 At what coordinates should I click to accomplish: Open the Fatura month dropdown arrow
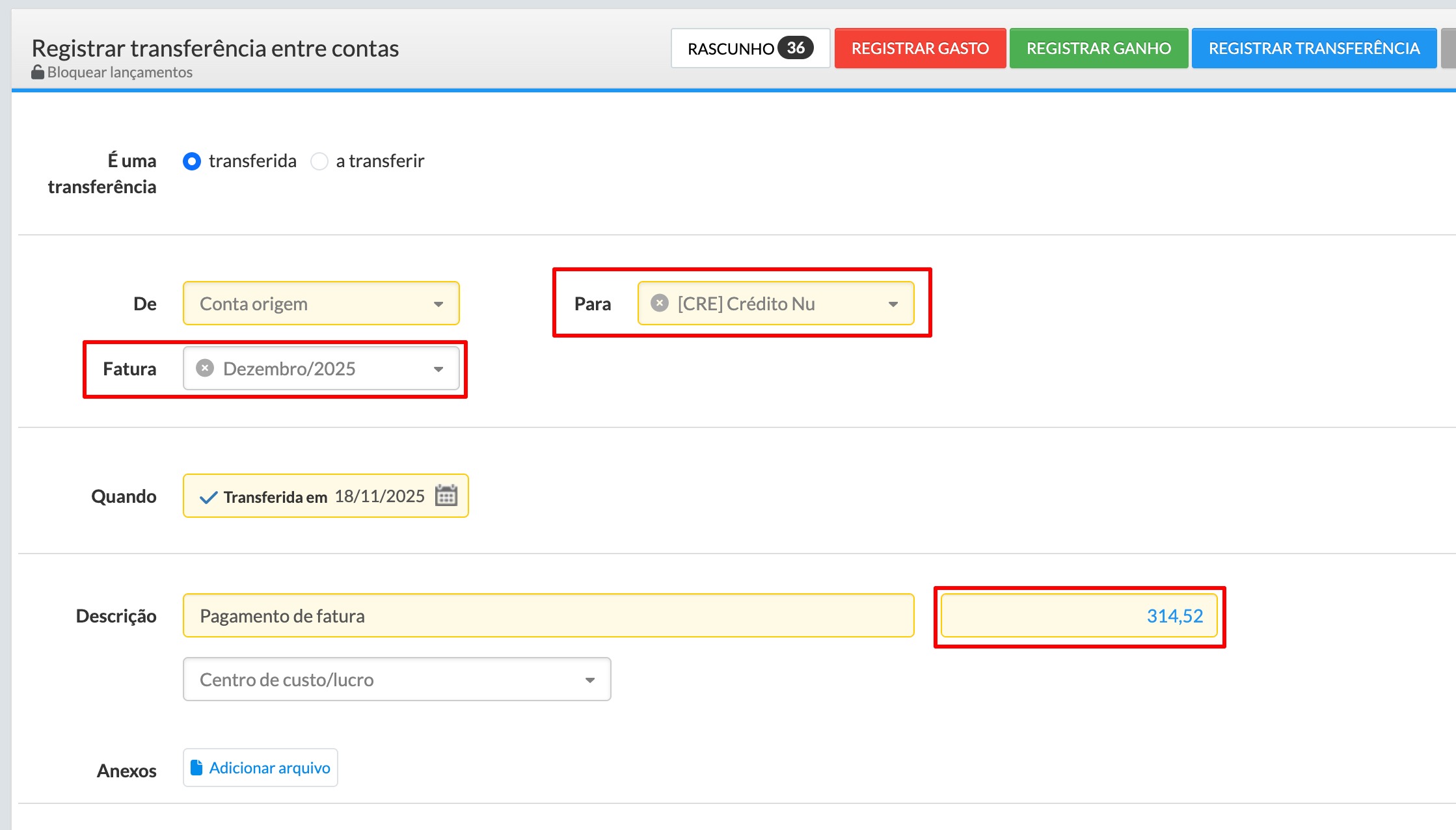[x=438, y=369]
